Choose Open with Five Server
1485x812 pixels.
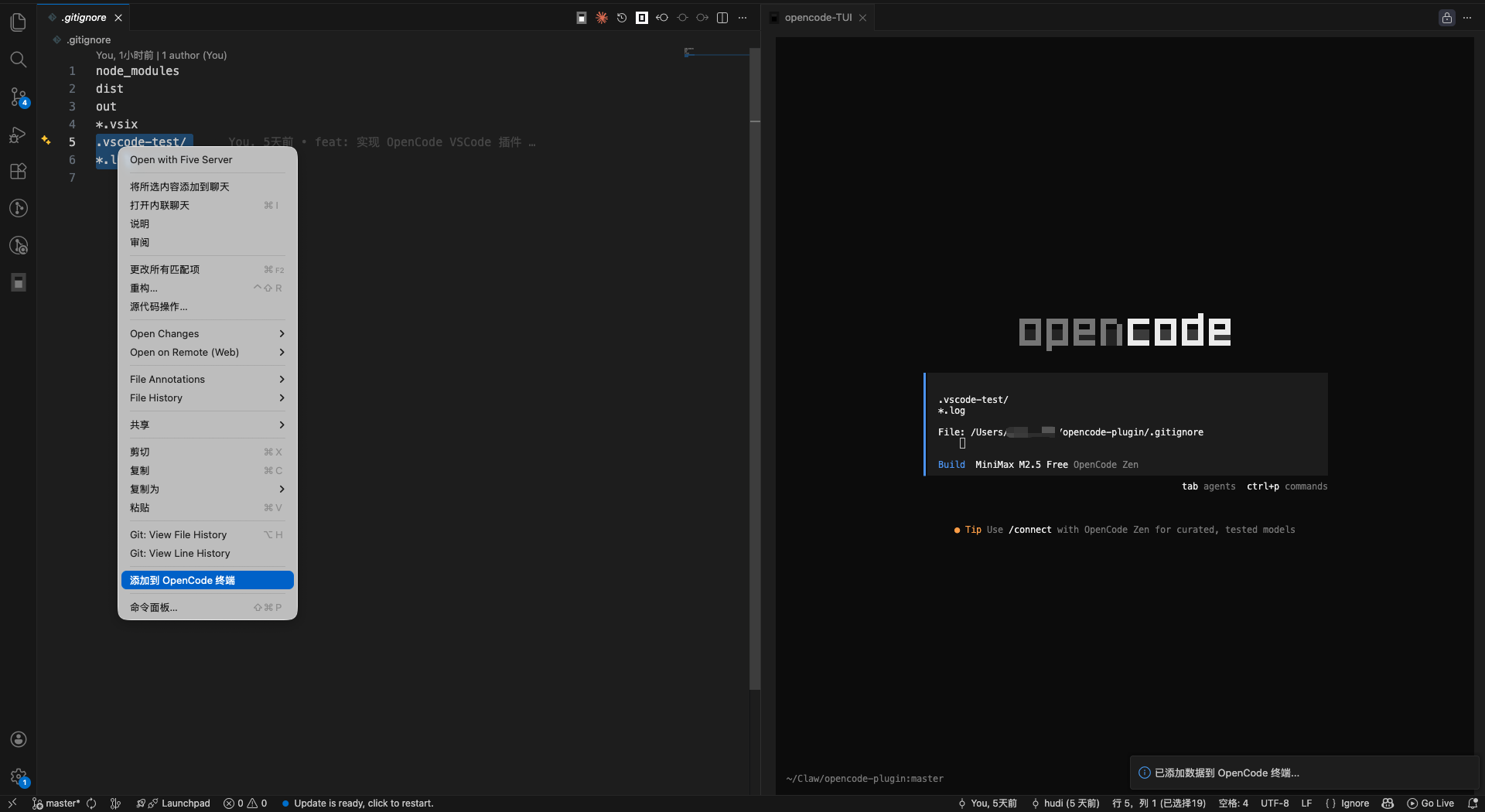[207, 159]
